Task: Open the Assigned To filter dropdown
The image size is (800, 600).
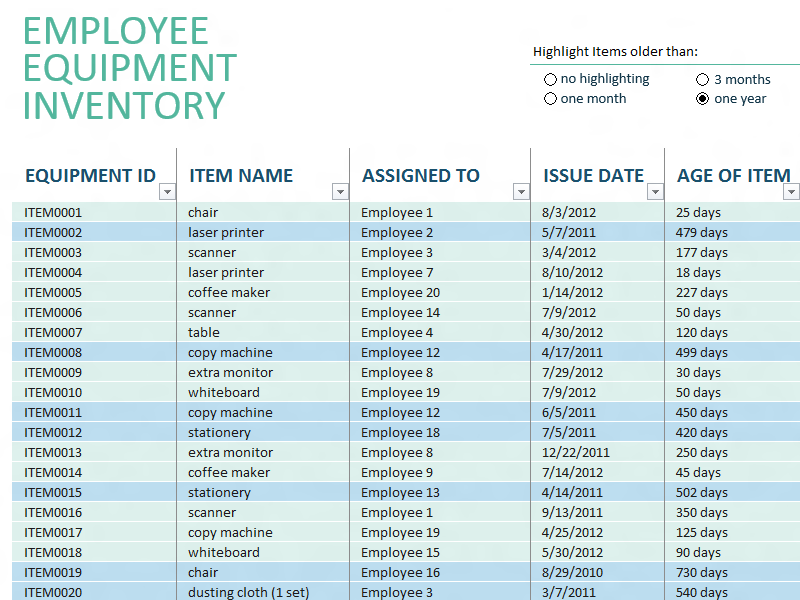Action: (521, 192)
